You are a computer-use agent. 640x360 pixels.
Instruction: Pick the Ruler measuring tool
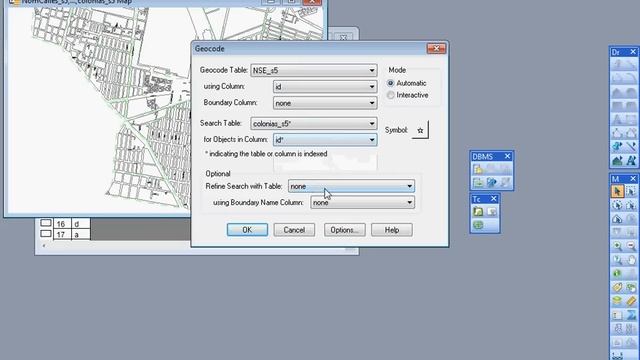coord(631,301)
